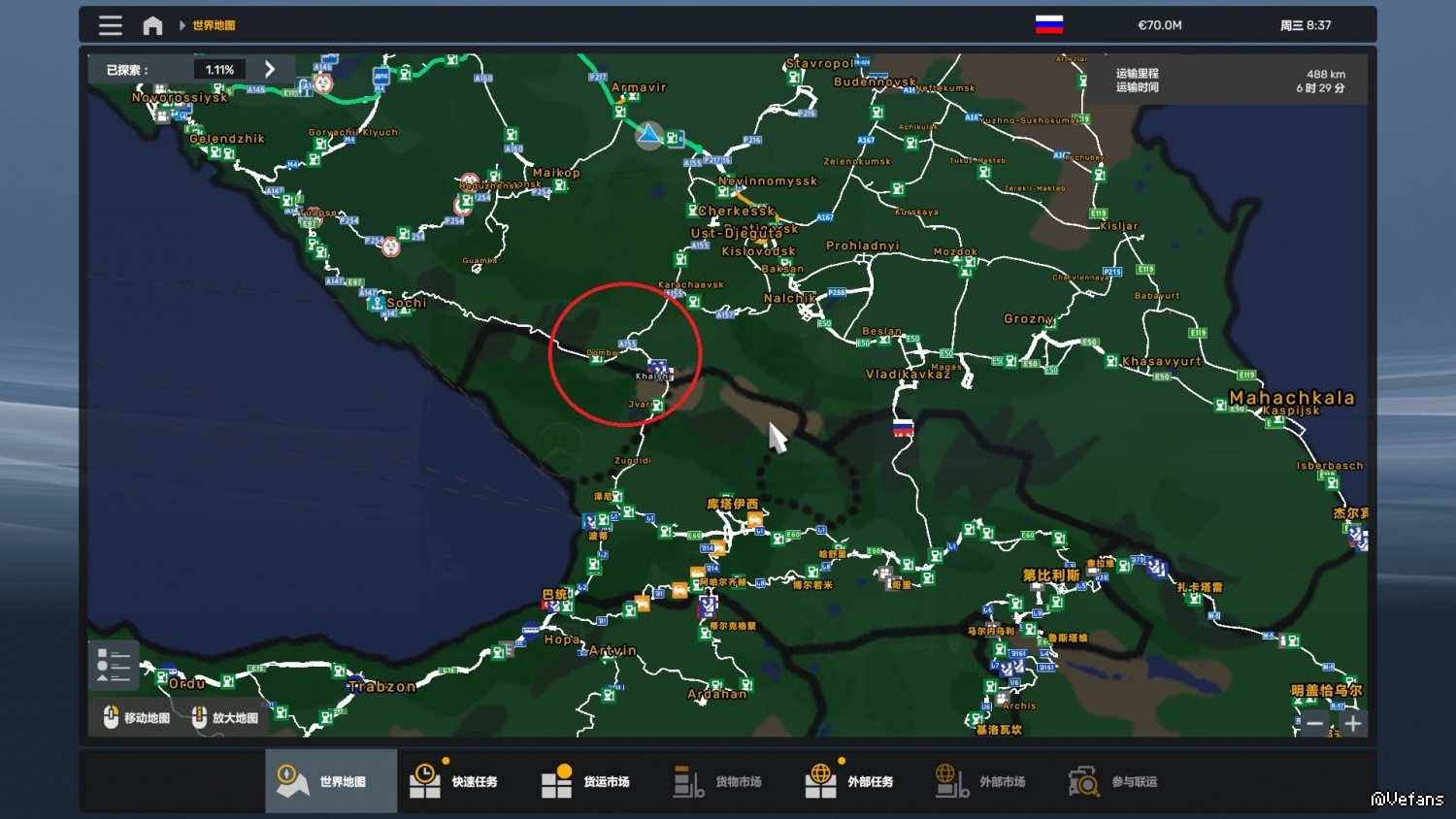Image resolution: width=1456 pixels, height=819 pixels.
Task: Open the hamburger main menu
Action: [111, 25]
